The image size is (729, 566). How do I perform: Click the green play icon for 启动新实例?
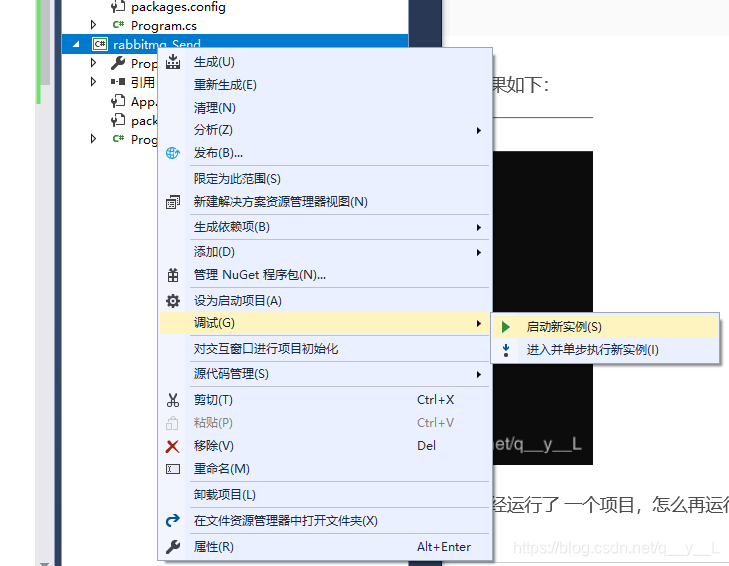[506, 327]
